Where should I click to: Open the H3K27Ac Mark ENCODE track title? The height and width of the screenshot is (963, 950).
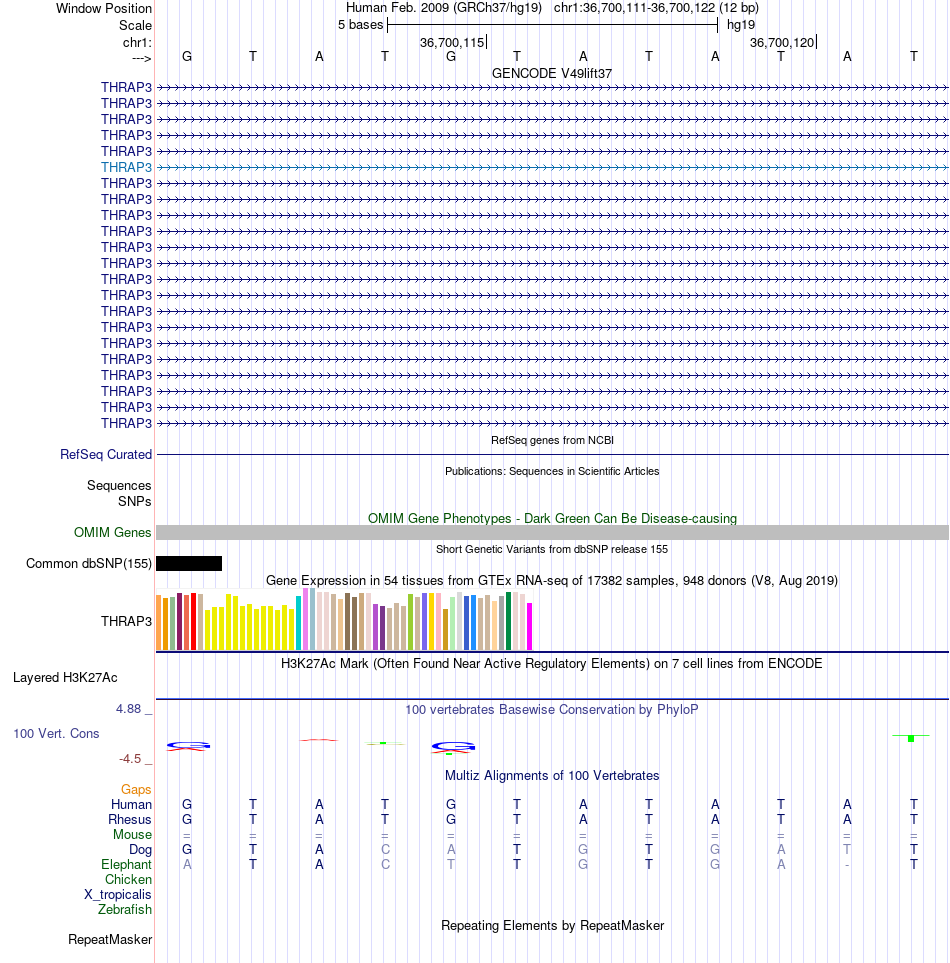tap(551, 663)
